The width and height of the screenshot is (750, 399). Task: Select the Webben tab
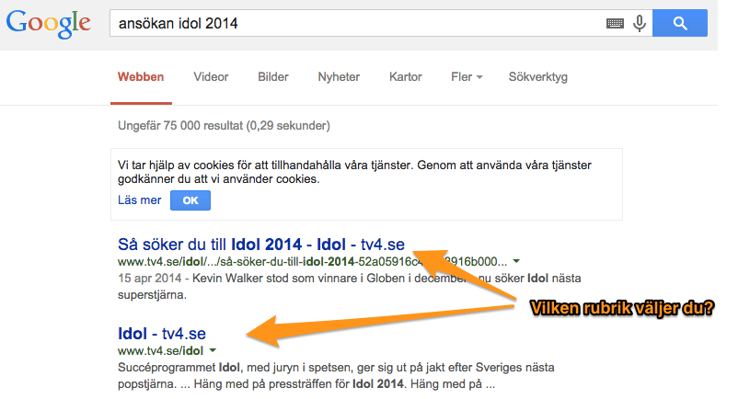point(141,77)
